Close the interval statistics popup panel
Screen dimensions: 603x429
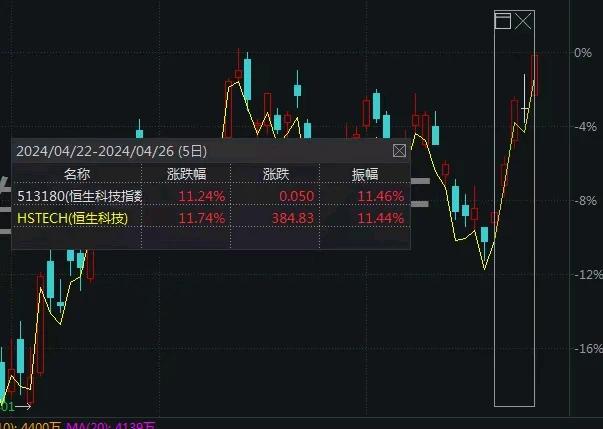click(x=399, y=151)
